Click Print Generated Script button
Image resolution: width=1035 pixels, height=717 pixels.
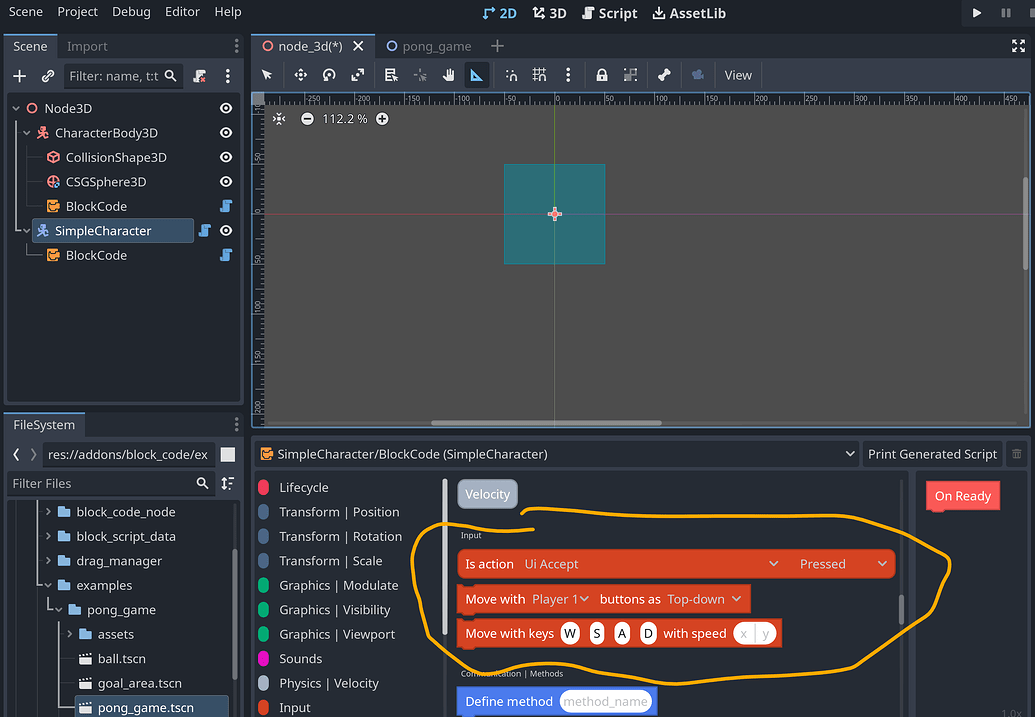click(x=932, y=454)
